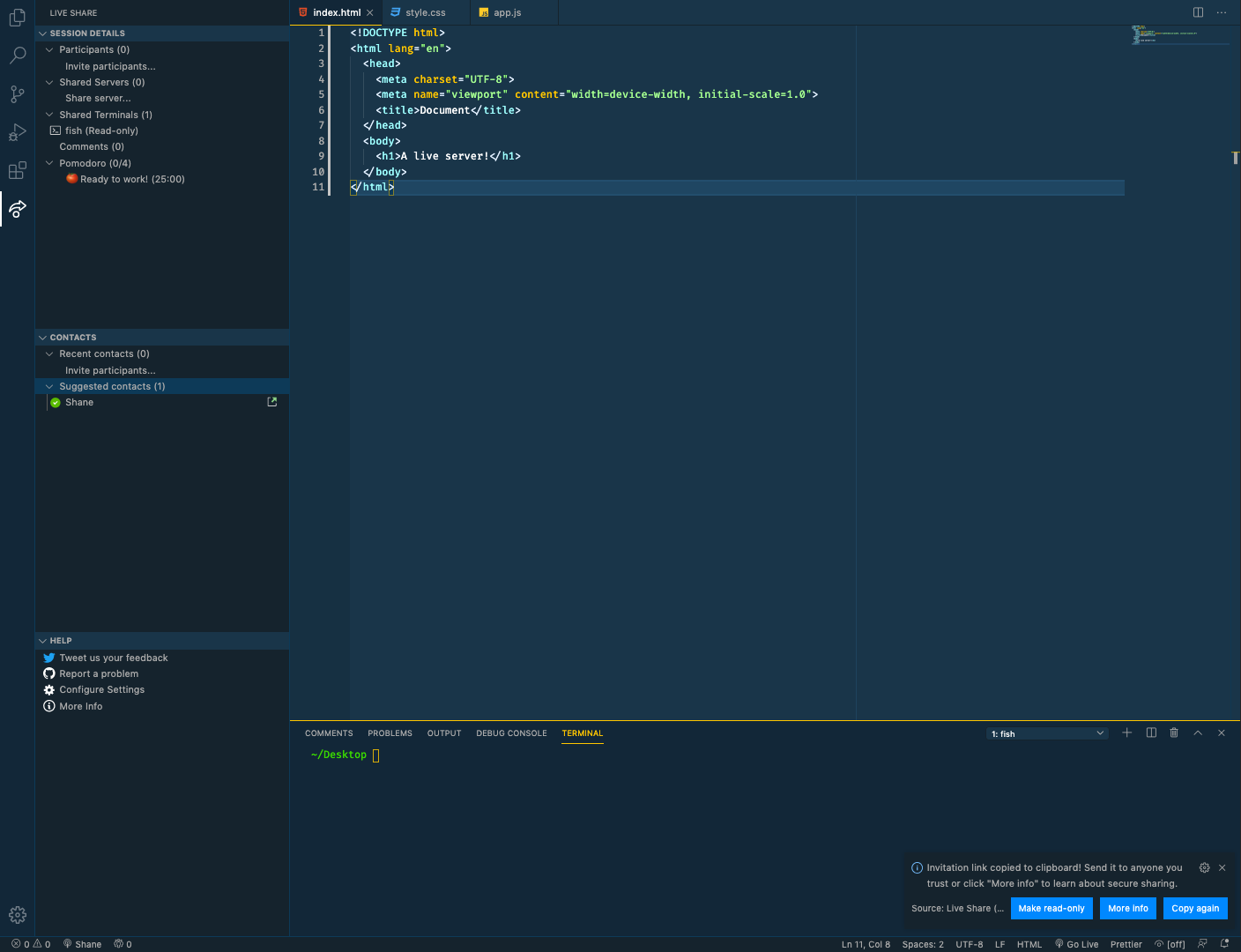Collapse Recent contacts (0) node
This screenshot has height=952, width=1241.
pos(49,353)
